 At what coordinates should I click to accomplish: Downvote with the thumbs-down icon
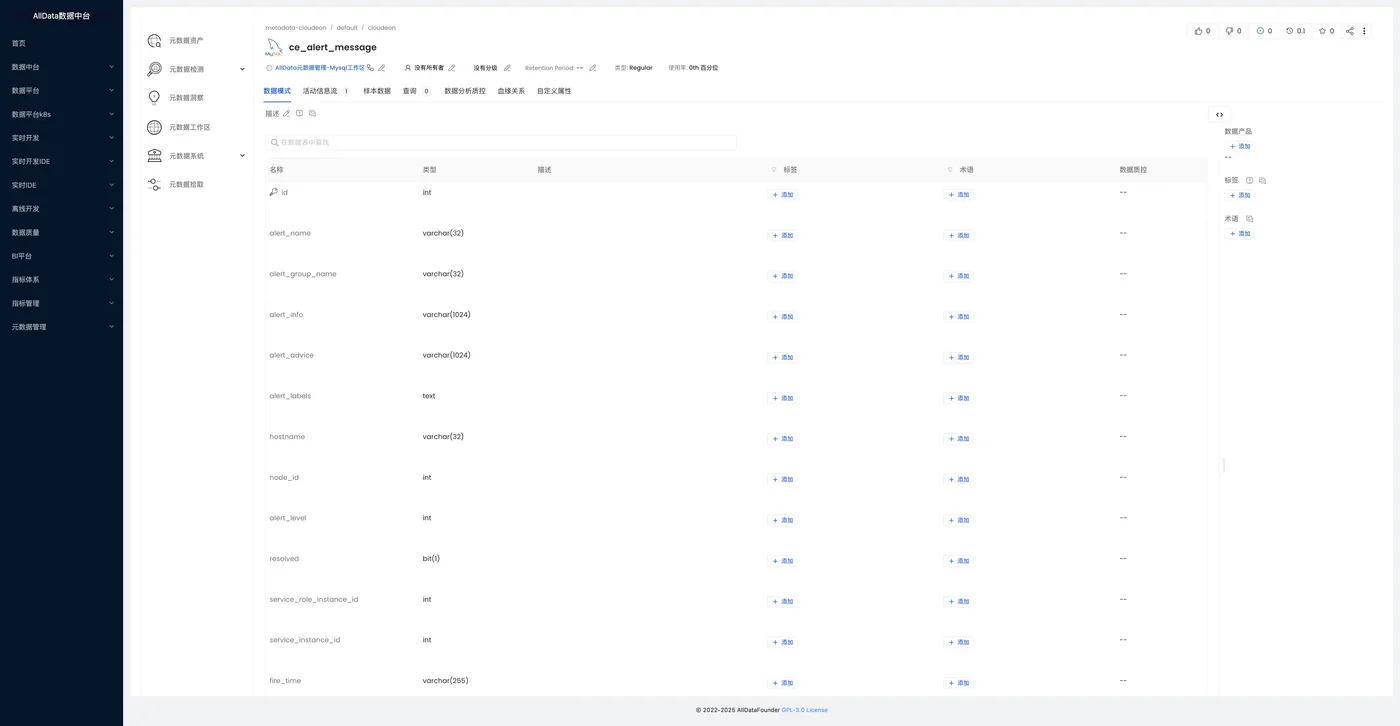[x=1233, y=31]
